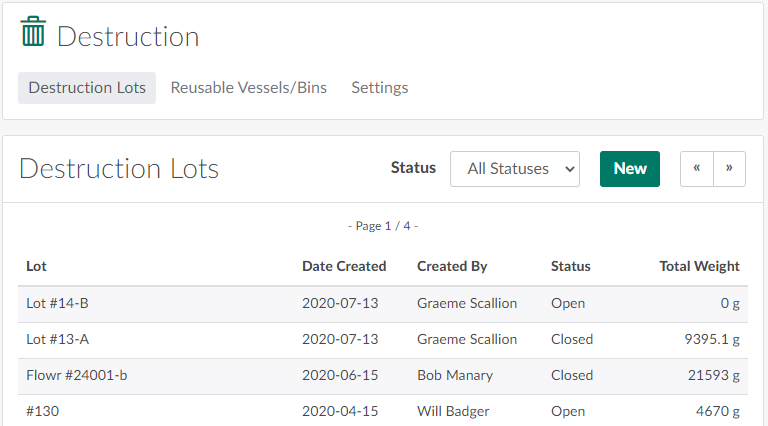Click the Page 1 / 4 indicator
Viewport: 768px width, 426px height.
click(x=383, y=226)
